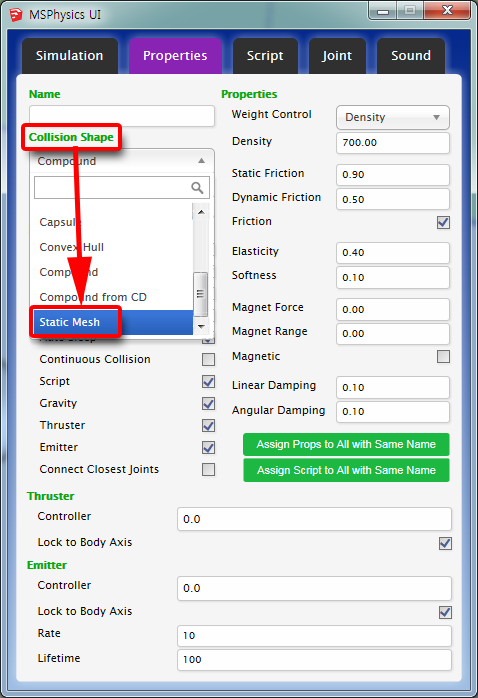Click the Emitter Rate field
The image size is (478, 698).
tap(314, 636)
